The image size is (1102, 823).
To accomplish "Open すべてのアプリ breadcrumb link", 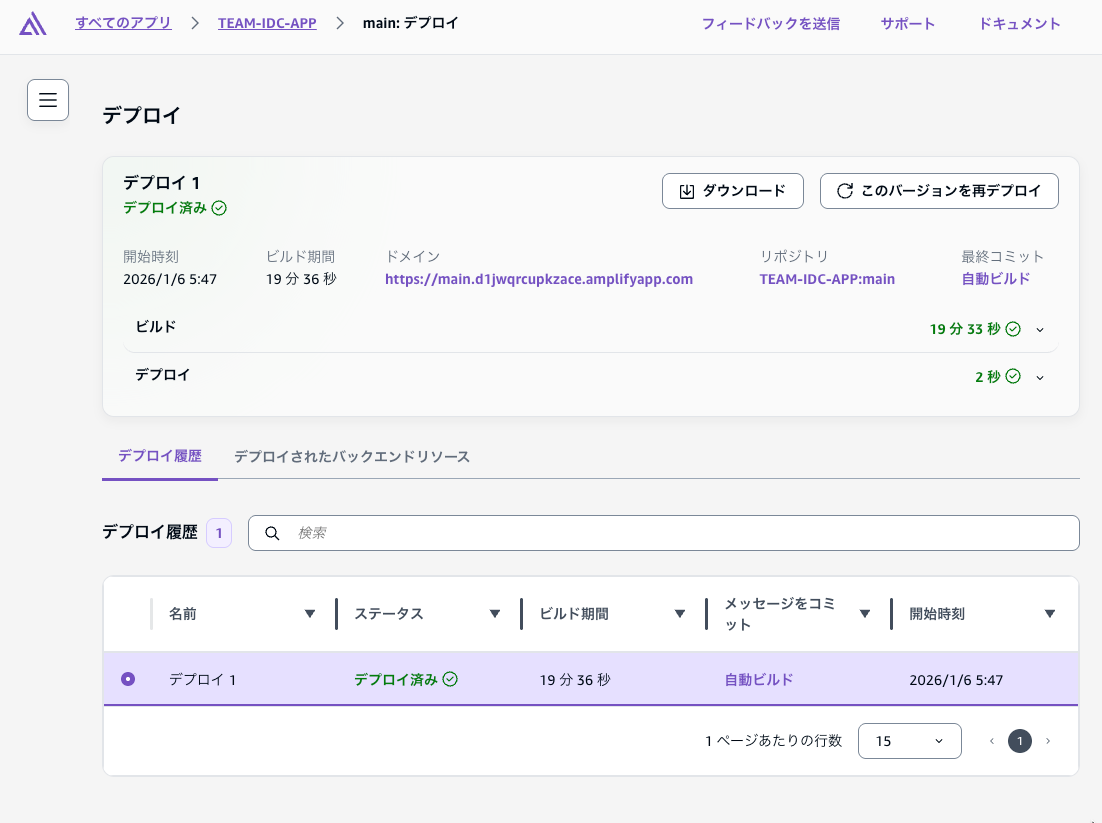I will point(123,23).
